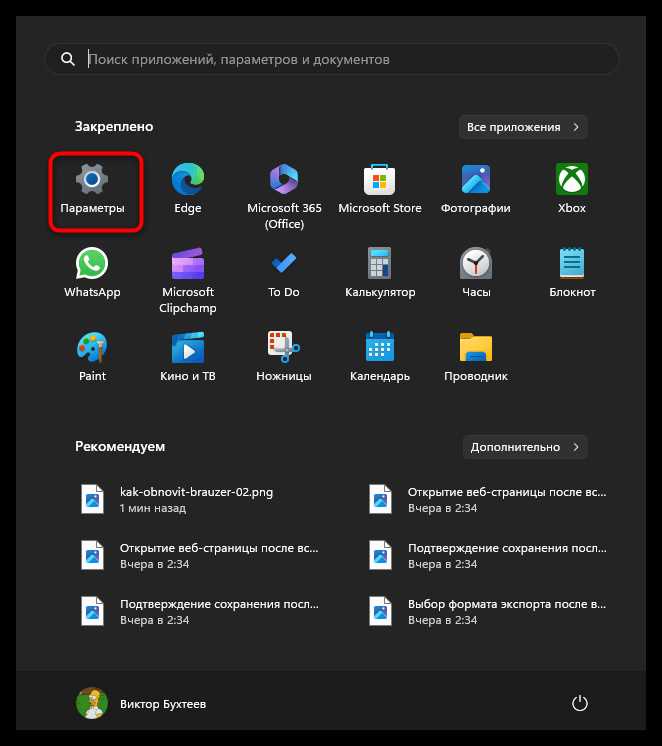Launch WhatsApp from pinned apps

(x=92, y=273)
